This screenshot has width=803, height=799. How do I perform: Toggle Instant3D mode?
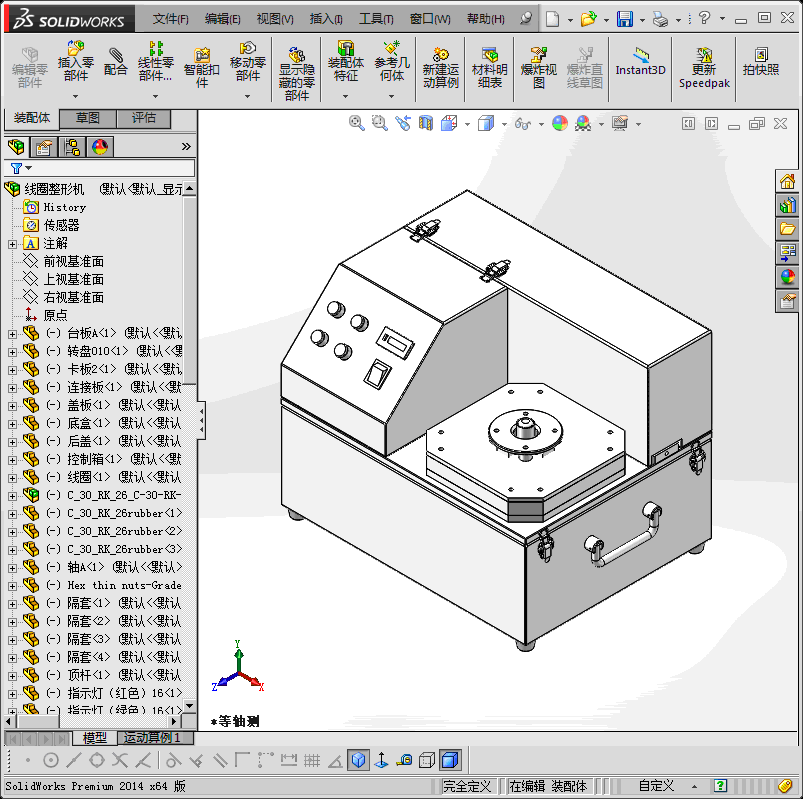coord(640,62)
